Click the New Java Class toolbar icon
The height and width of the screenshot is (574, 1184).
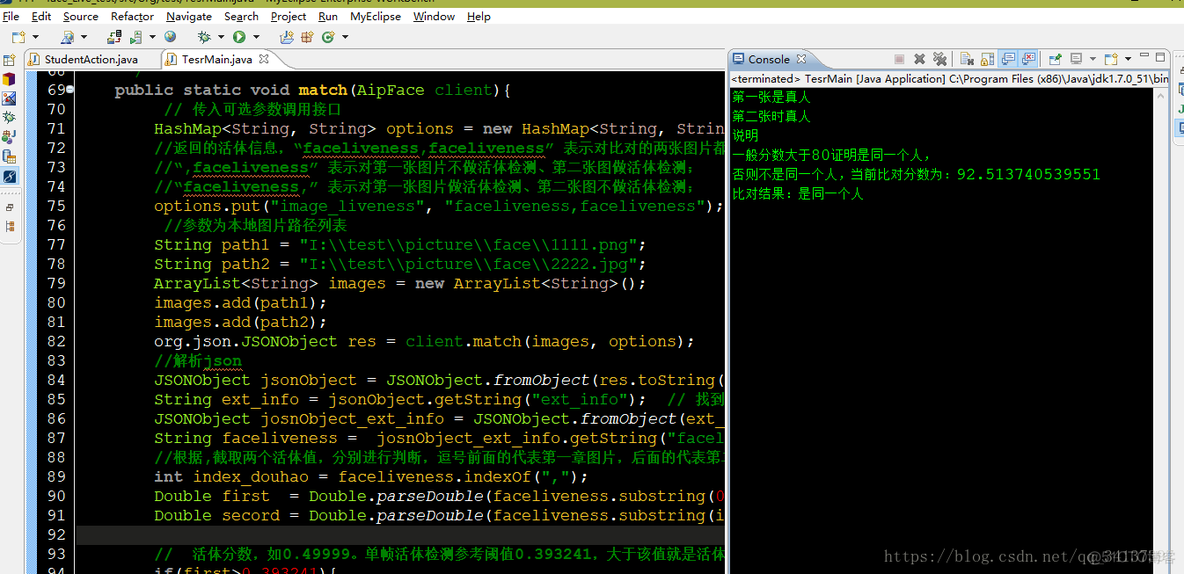[x=328, y=36]
